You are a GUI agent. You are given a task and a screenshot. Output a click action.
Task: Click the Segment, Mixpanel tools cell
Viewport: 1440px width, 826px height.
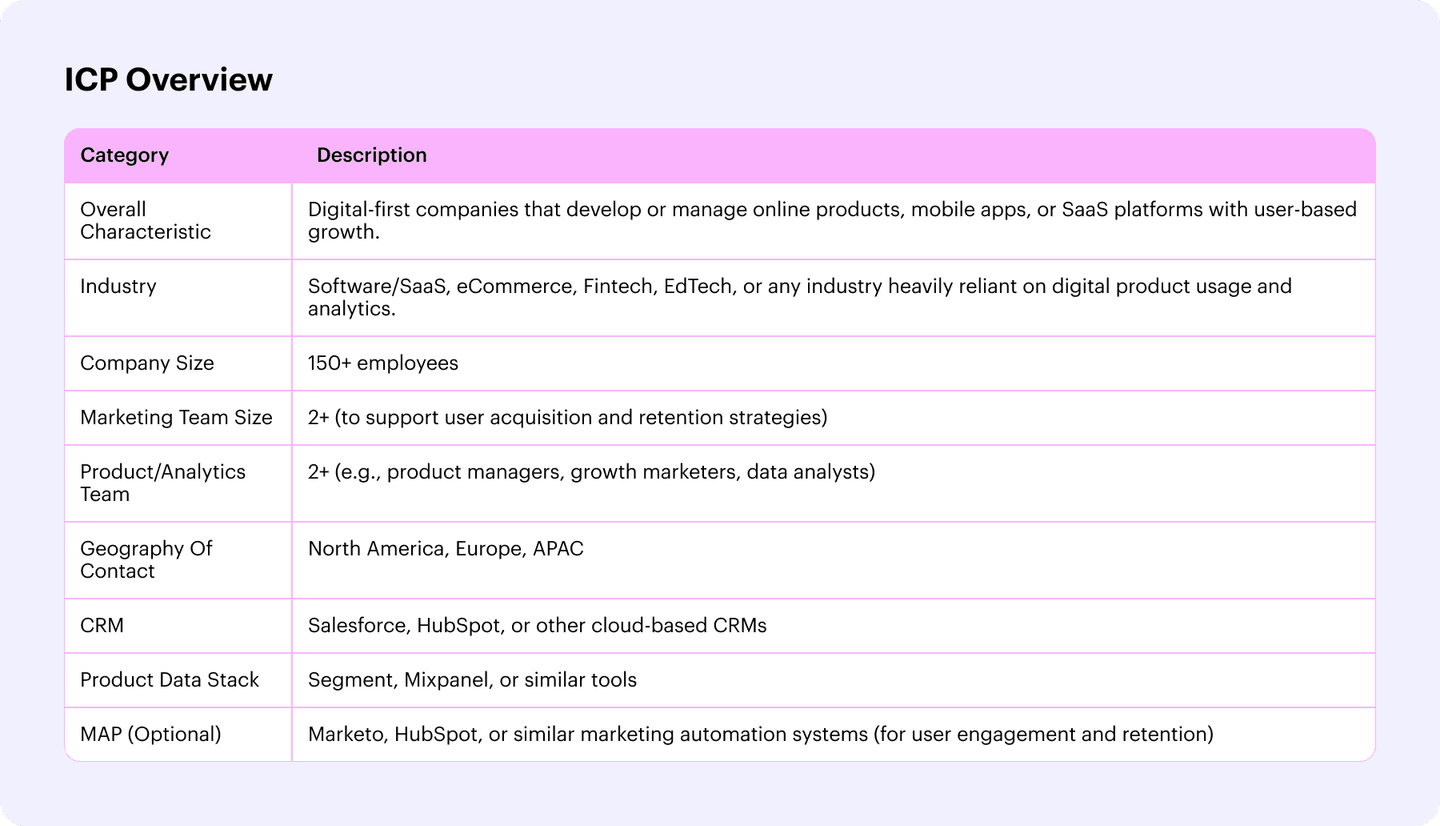(x=472, y=680)
